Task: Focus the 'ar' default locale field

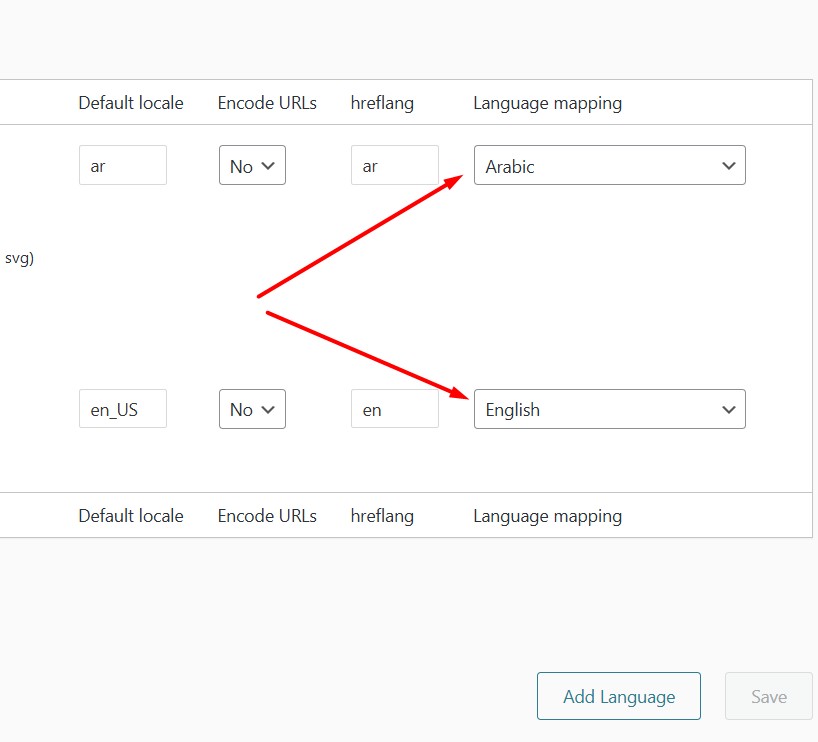Action: pos(123,165)
